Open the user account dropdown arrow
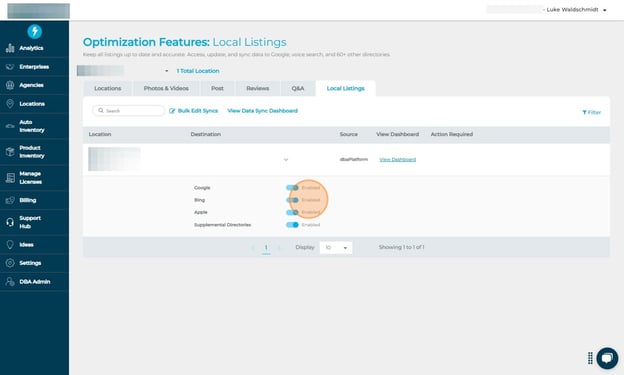Screen dimensions: 624x375 (604, 10)
